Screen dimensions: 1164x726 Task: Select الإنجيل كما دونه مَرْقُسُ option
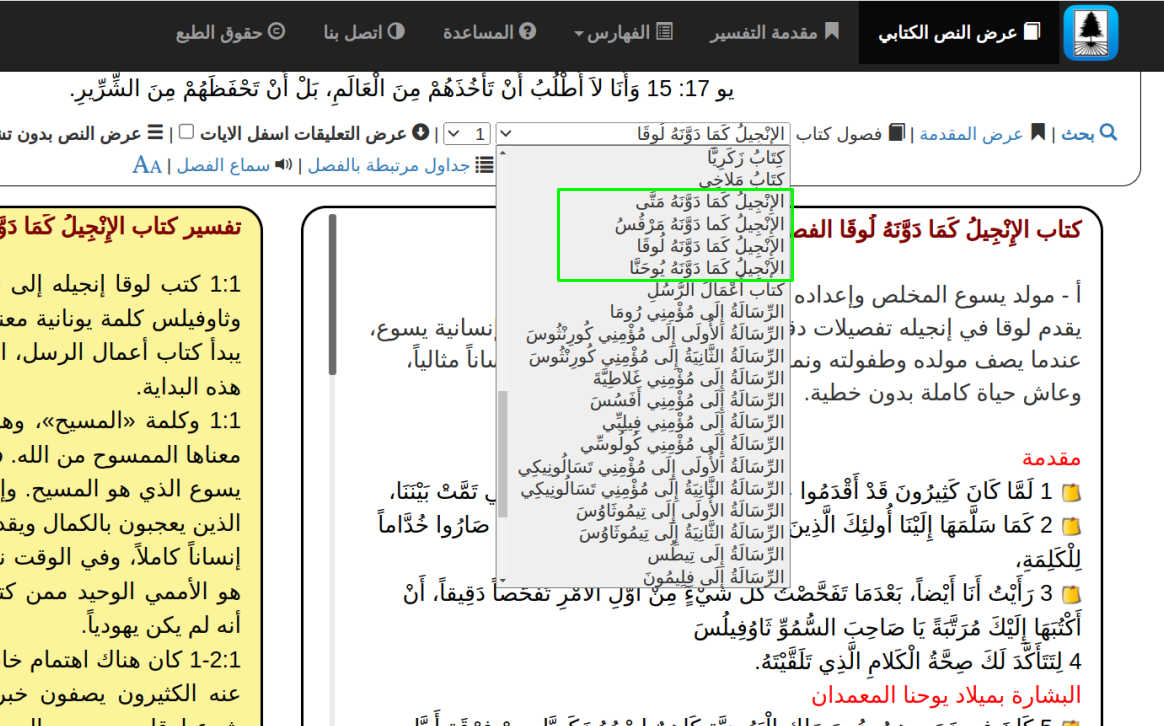(699, 223)
